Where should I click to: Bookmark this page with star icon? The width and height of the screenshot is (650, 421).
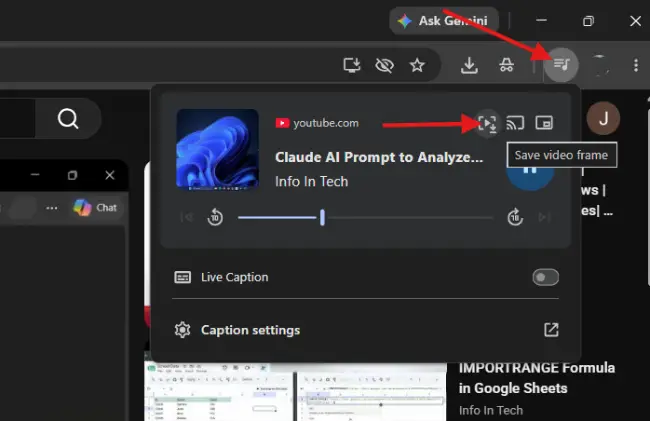coord(417,65)
